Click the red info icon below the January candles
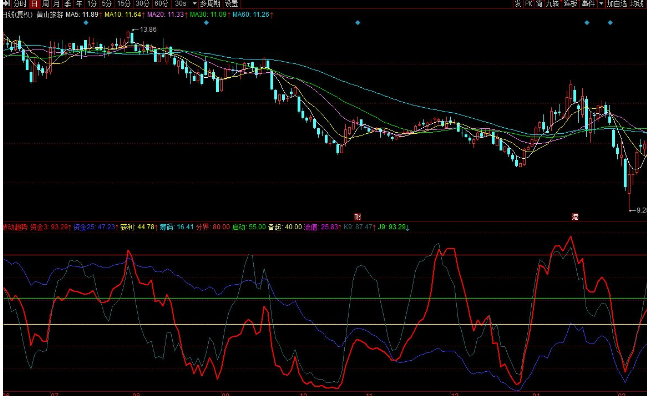Viewport: 647px width, 396px height. pos(575,217)
